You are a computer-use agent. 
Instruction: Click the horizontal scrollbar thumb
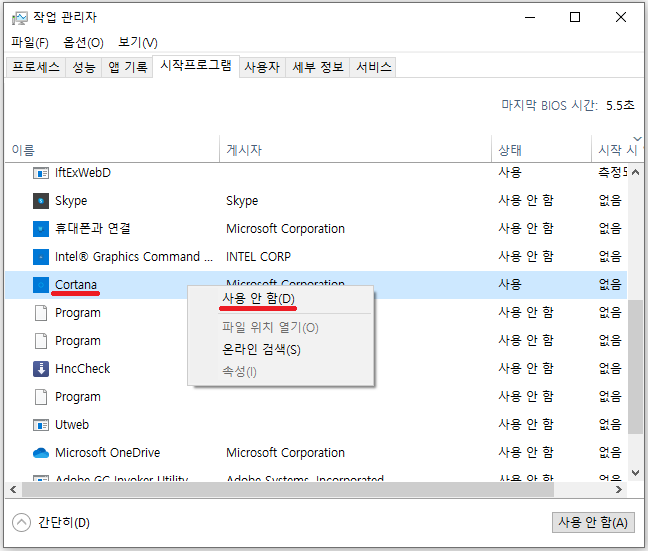coord(288,490)
